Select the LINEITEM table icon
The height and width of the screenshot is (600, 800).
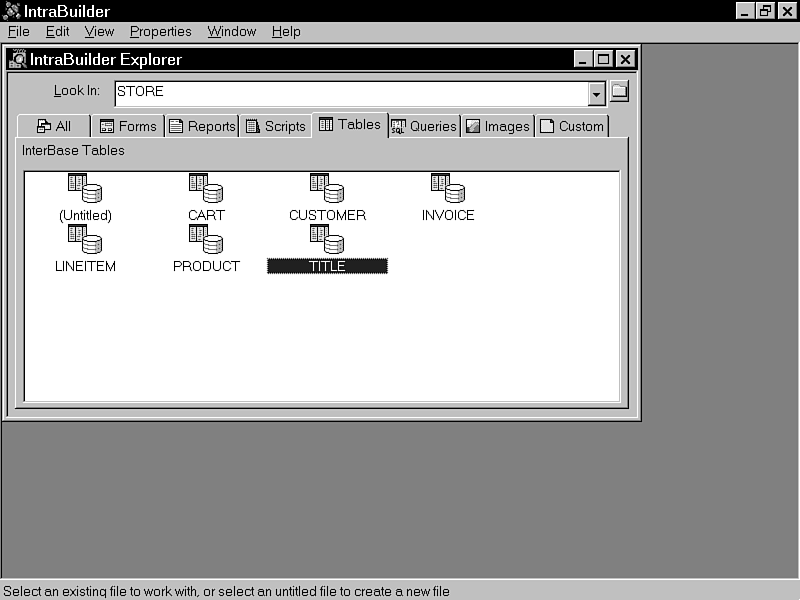coord(85,240)
